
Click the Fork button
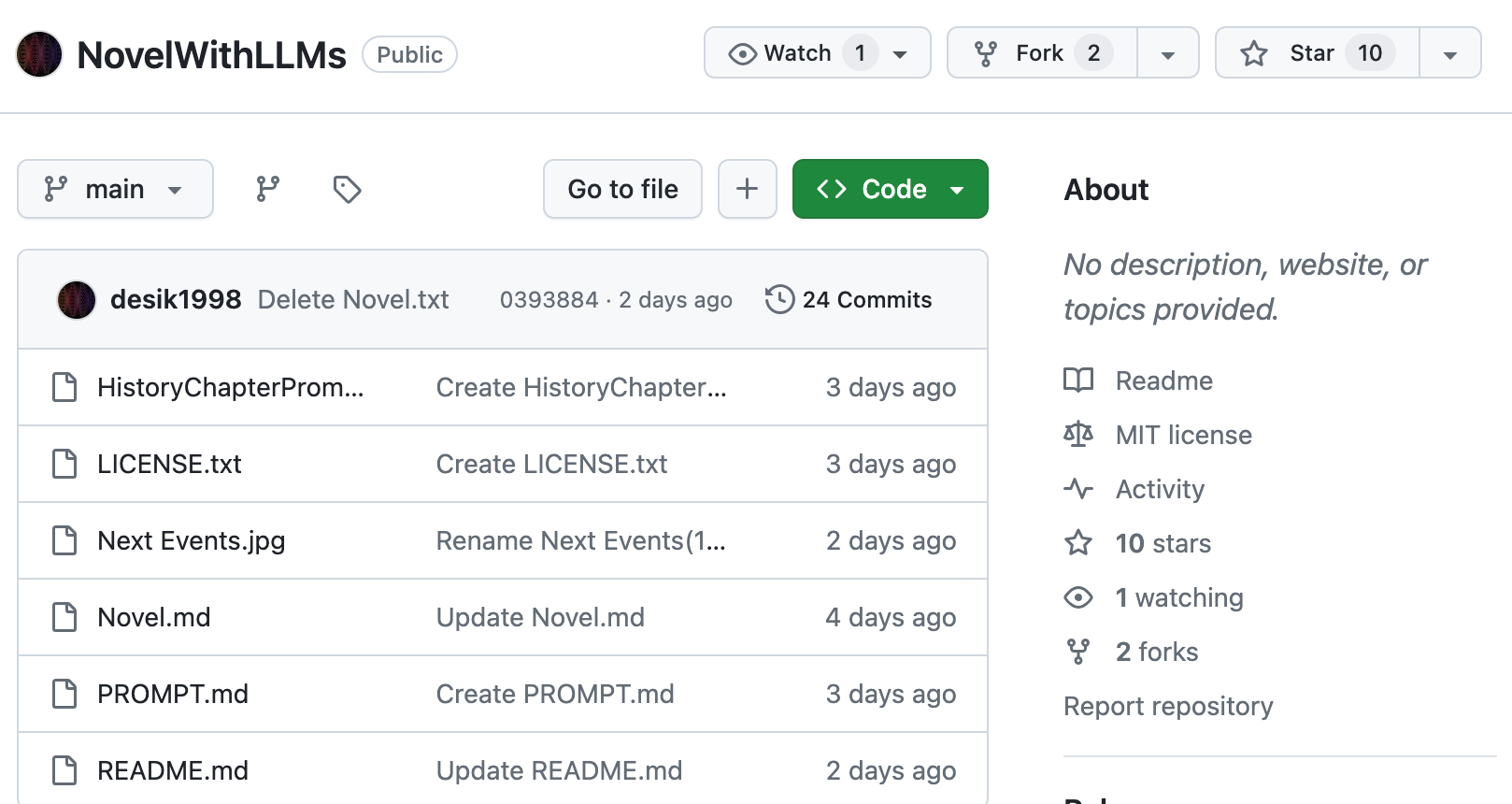[x=1042, y=52]
